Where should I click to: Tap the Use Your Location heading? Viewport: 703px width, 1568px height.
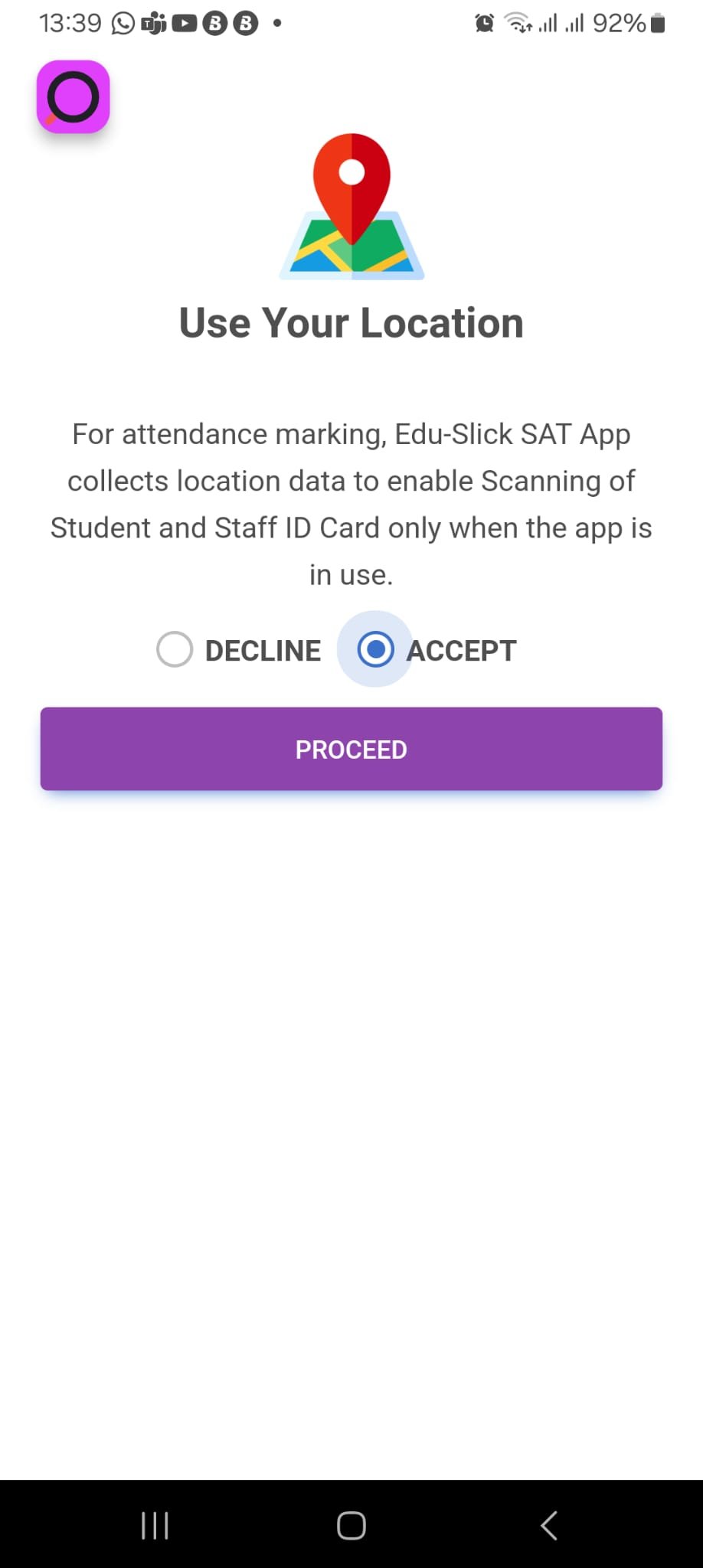point(351,322)
